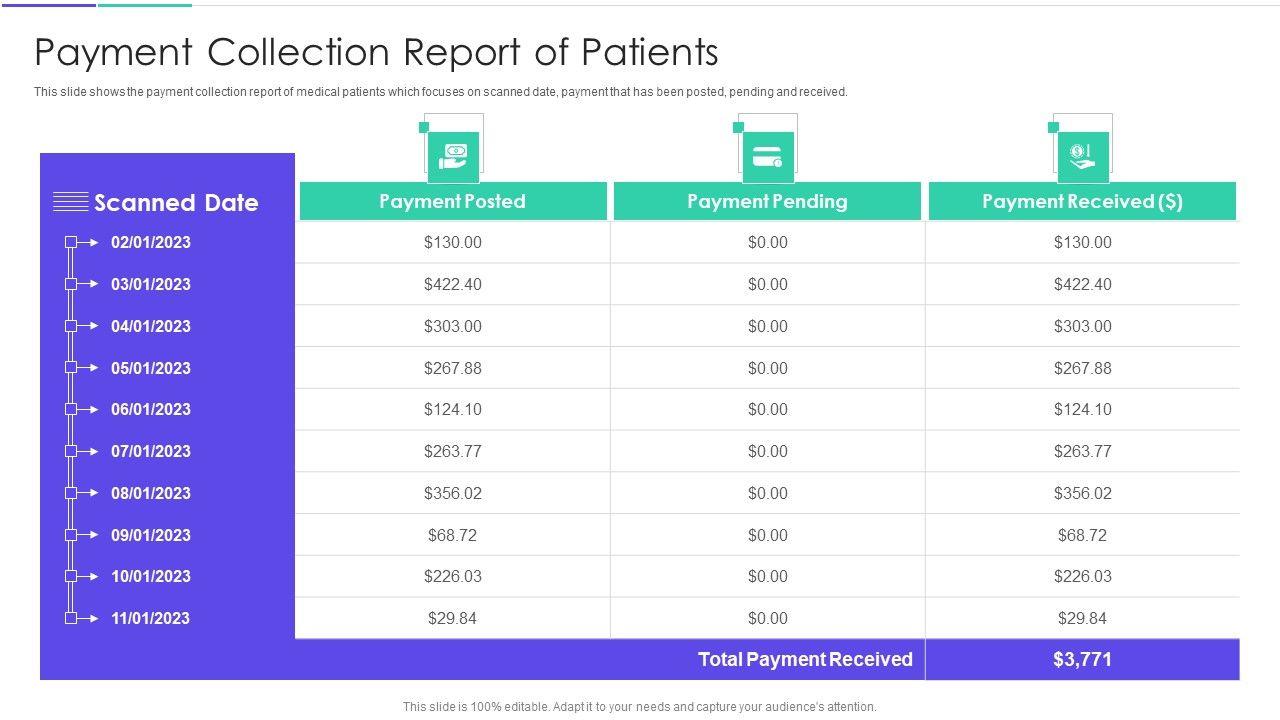
Task: Click the arrow marker next to 06/01/2023
Action: tap(82, 409)
